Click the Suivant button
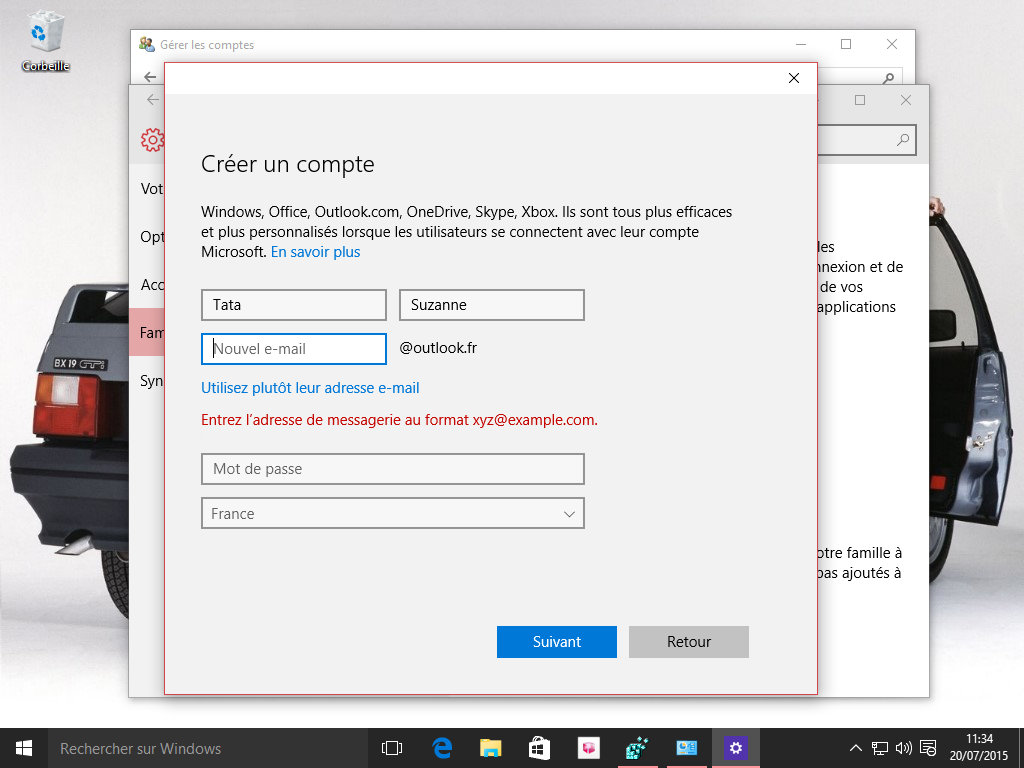This screenshot has height=768, width=1024. pos(557,642)
